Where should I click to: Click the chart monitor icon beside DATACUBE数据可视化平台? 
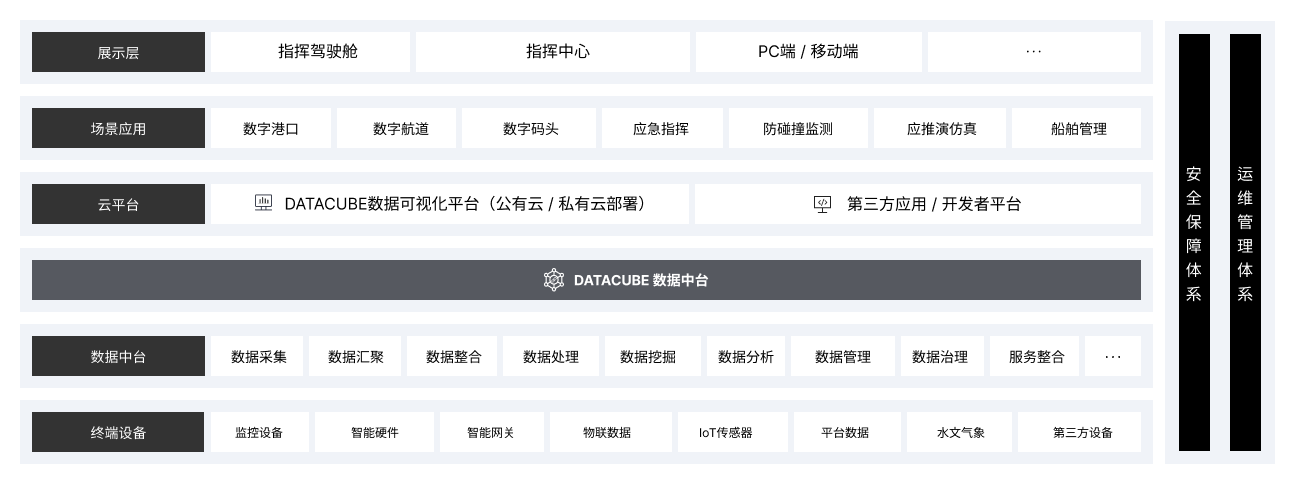point(263,203)
